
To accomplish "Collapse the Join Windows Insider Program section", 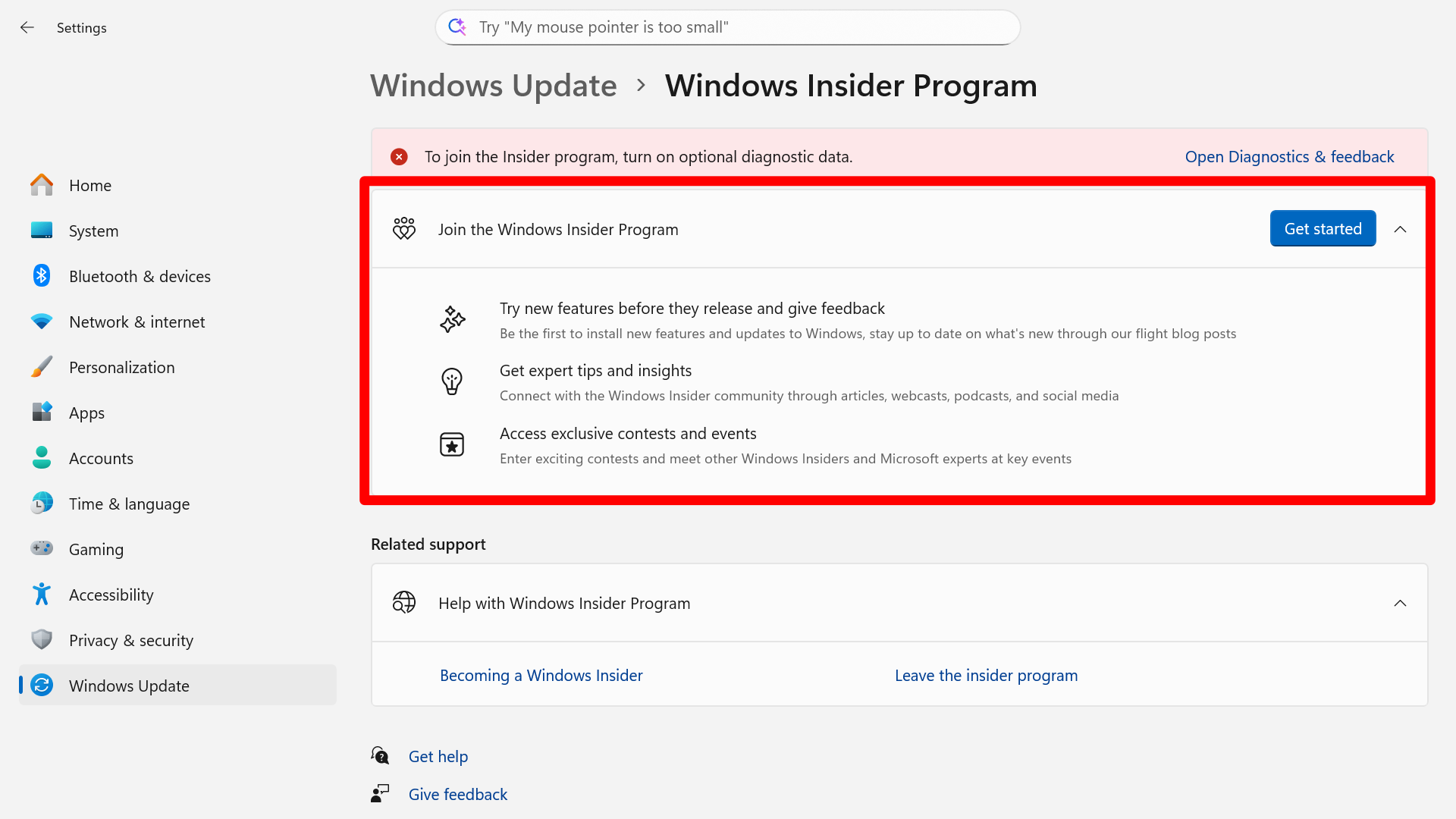I will click(x=1400, y=228).
